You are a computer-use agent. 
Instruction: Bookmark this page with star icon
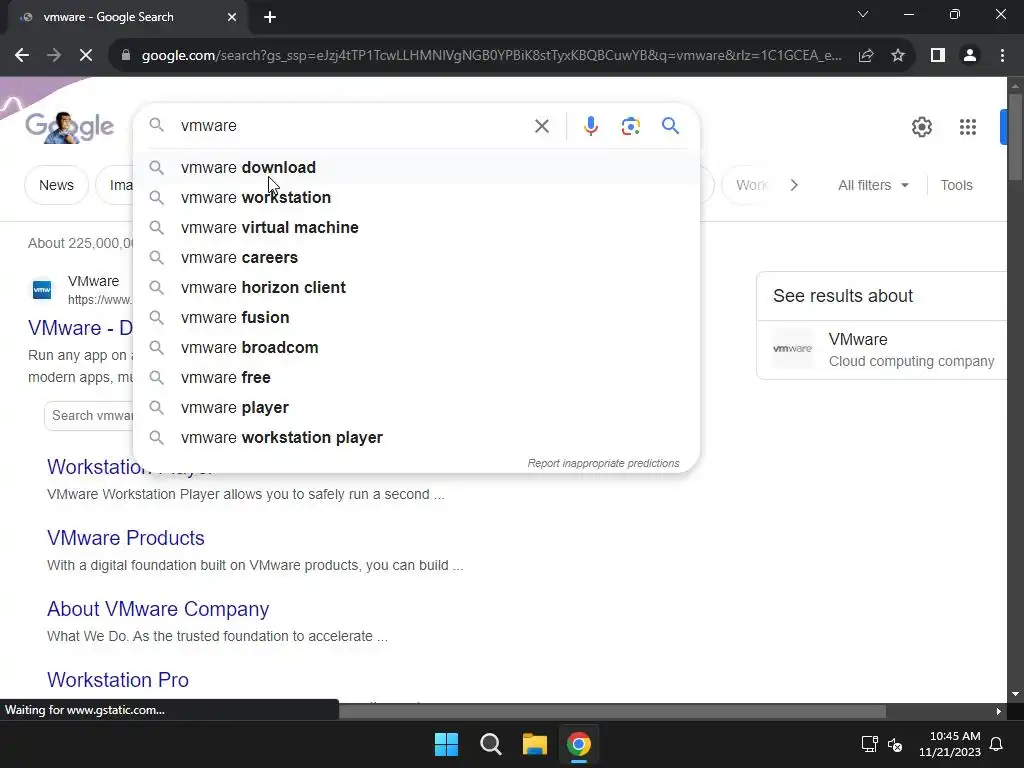[x=898, y=56]
